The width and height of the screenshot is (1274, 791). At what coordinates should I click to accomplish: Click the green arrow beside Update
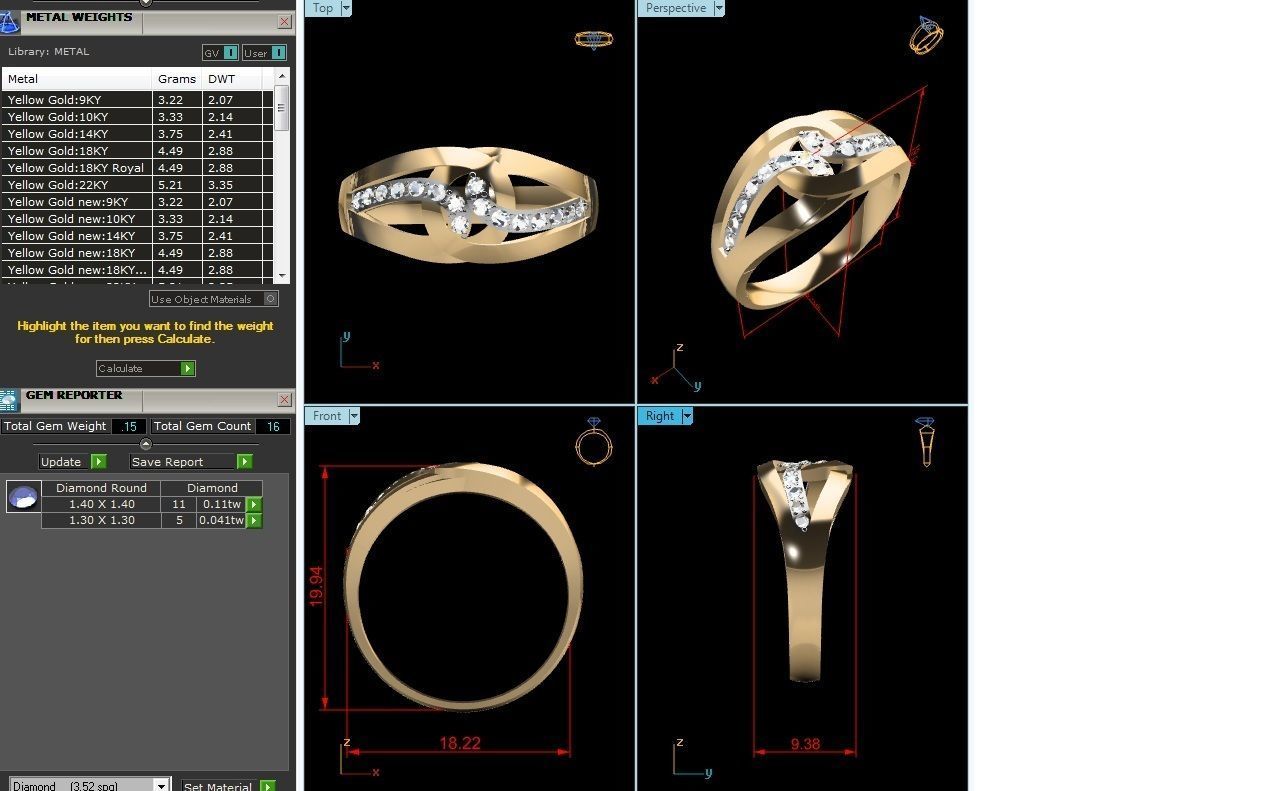coord(98,462)
